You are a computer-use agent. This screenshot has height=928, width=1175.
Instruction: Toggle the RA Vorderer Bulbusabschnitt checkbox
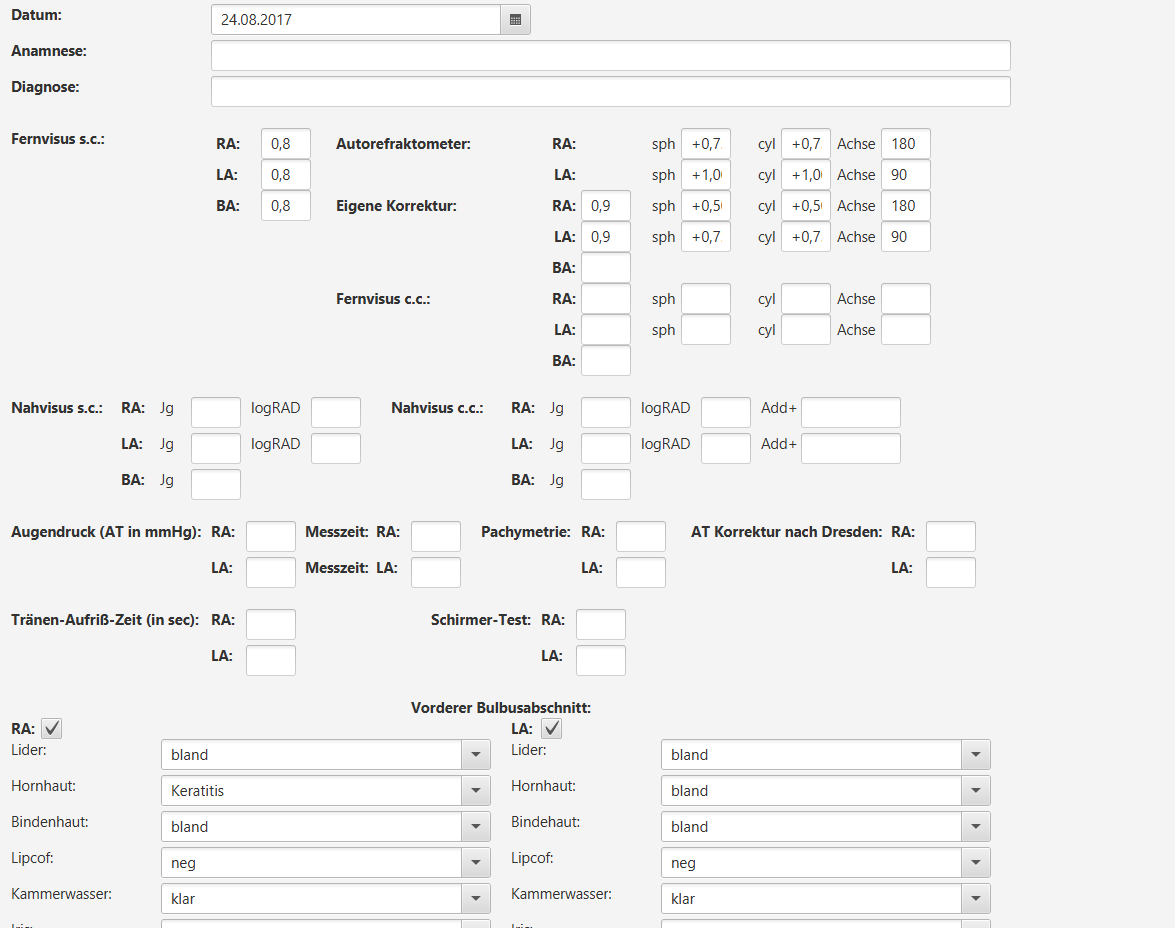click(x=52, y=728)
